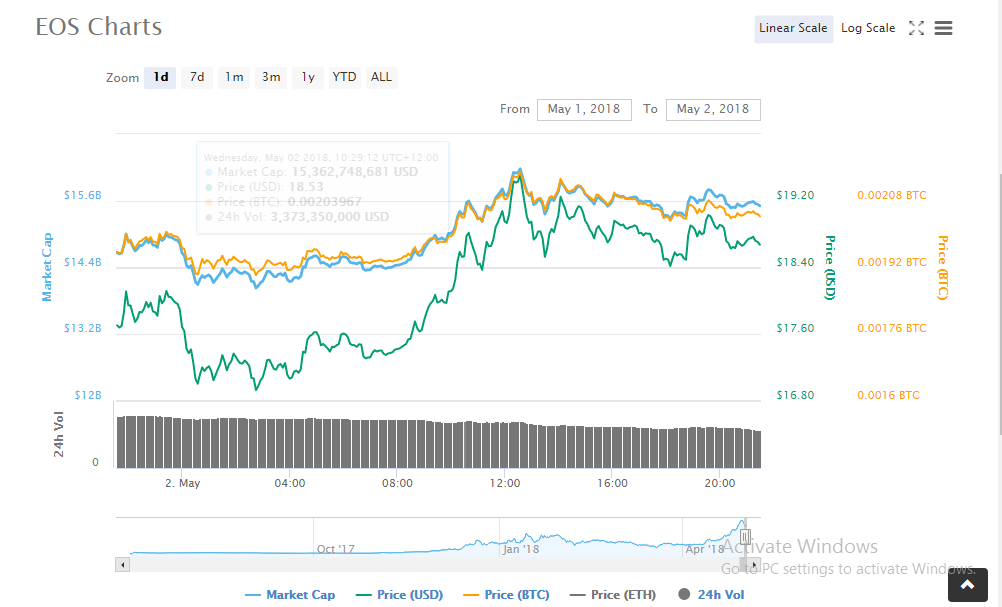Set zoom range to YTD
This screenshot has width=1002, height=607.
point(344,77)
